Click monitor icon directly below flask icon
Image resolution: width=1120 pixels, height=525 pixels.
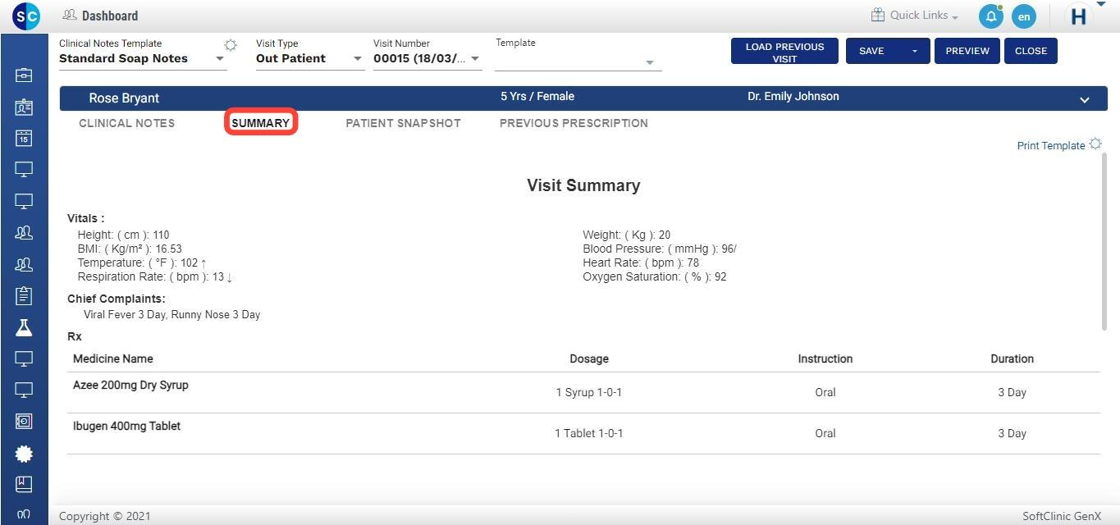24,359
